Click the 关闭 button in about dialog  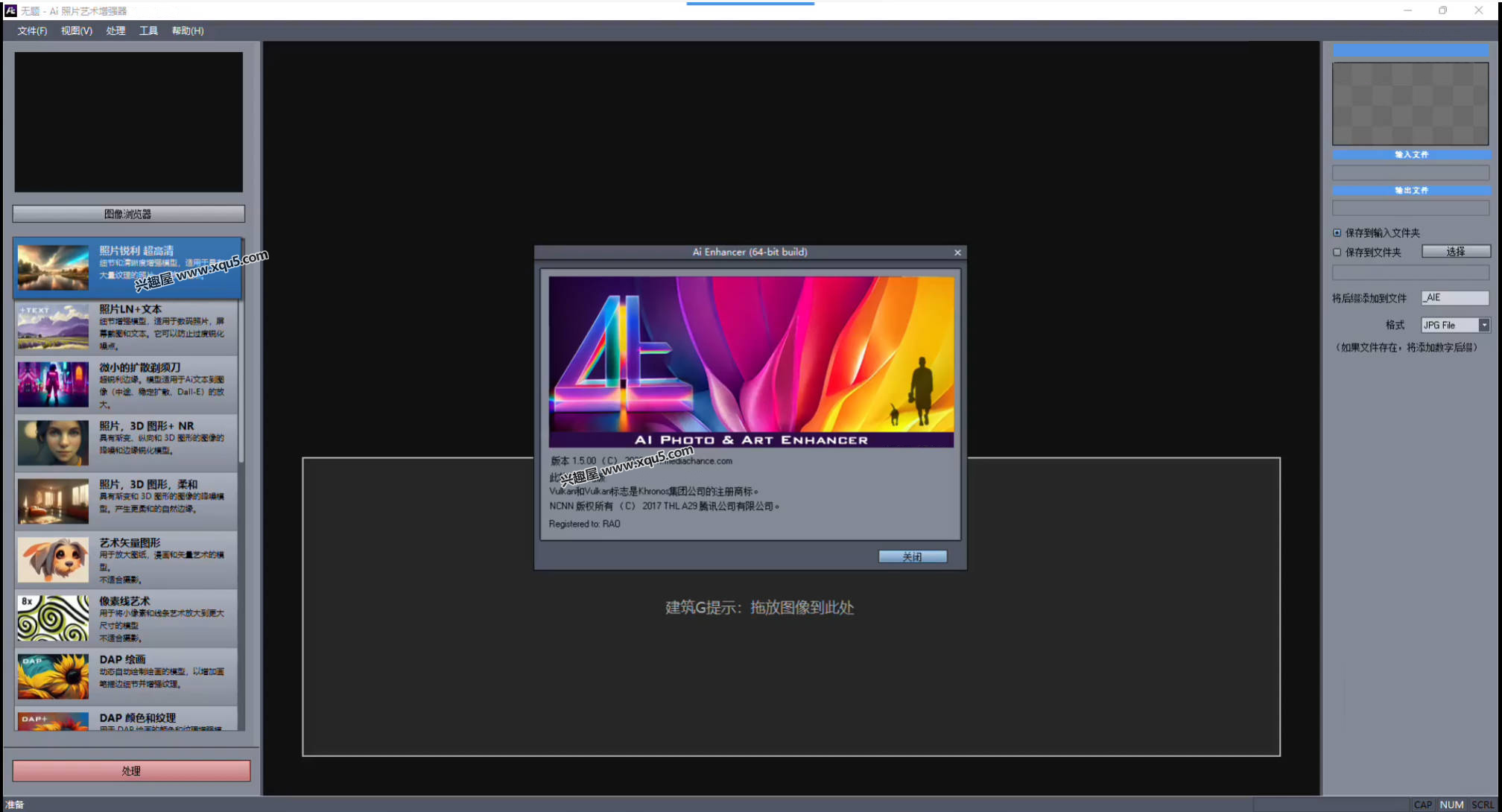[913, 556]
